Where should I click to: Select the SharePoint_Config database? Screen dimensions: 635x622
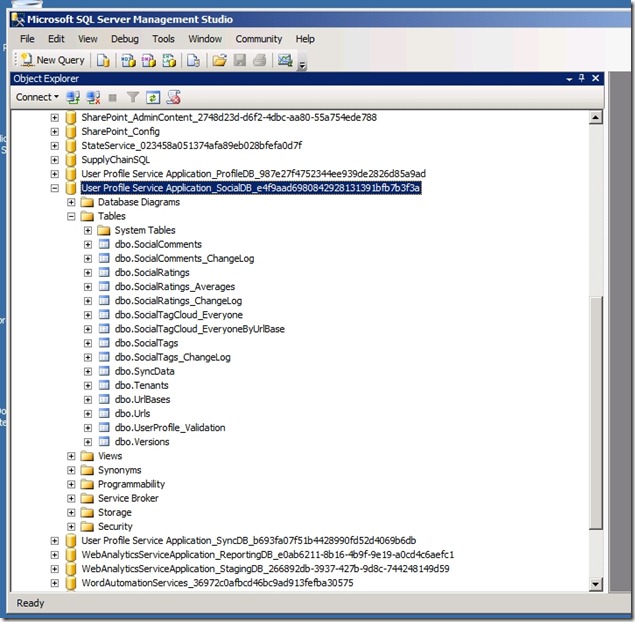click(x=120, y=131)
